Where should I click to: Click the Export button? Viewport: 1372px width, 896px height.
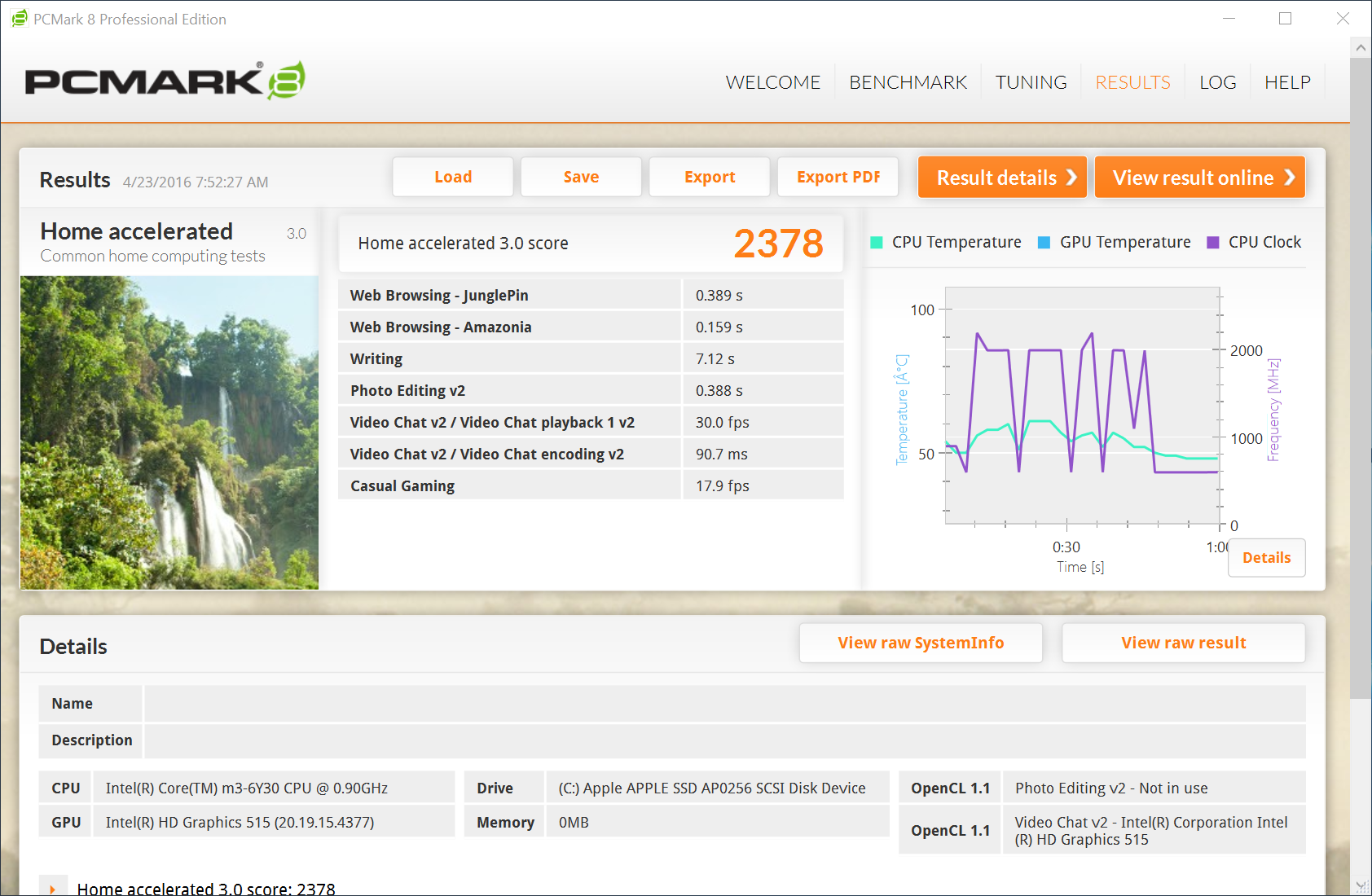[x=710, y=177]
